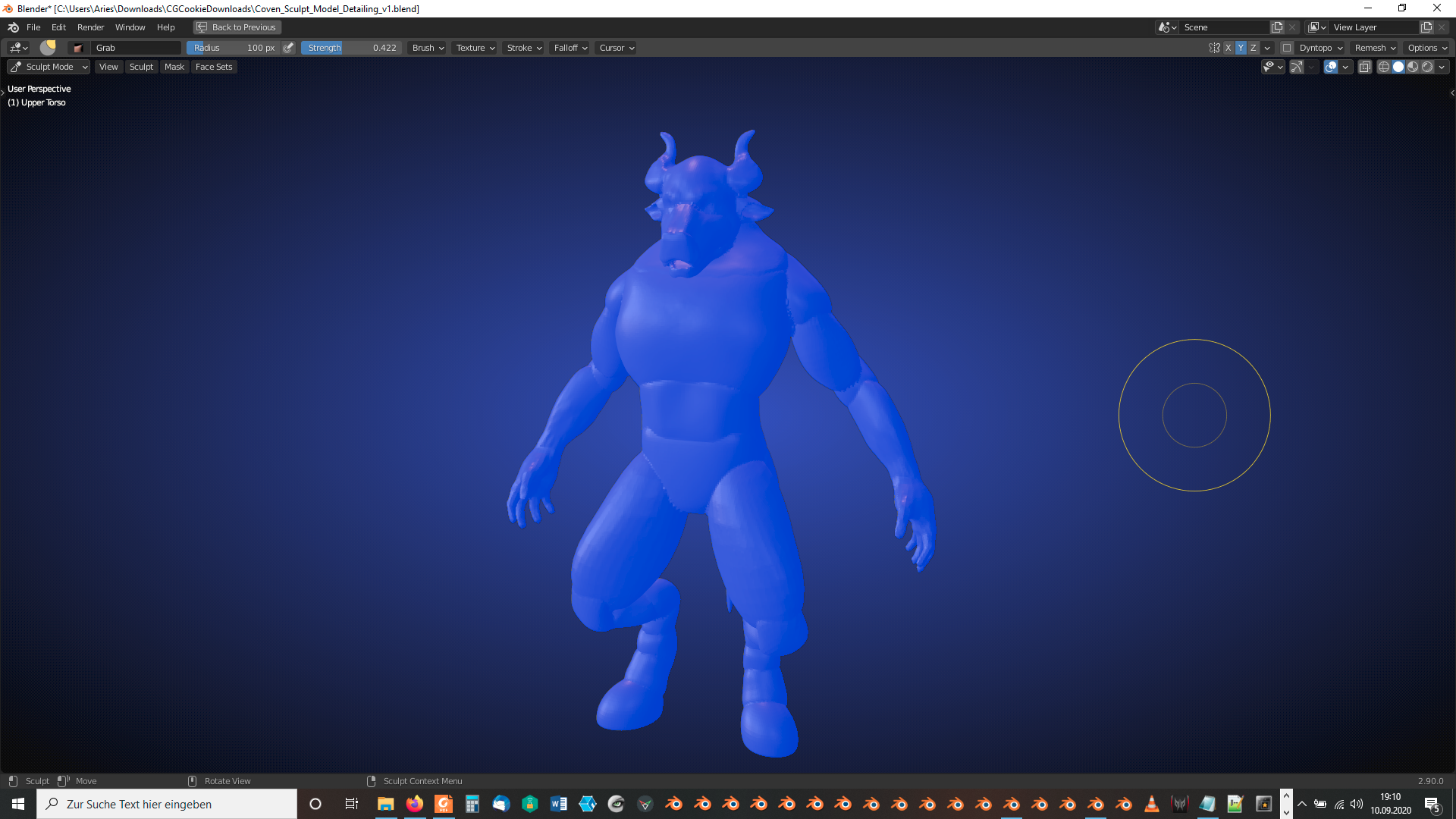Screen dimensions: 1456x819
Task: Open the Render menu
Action: [90, 27]
